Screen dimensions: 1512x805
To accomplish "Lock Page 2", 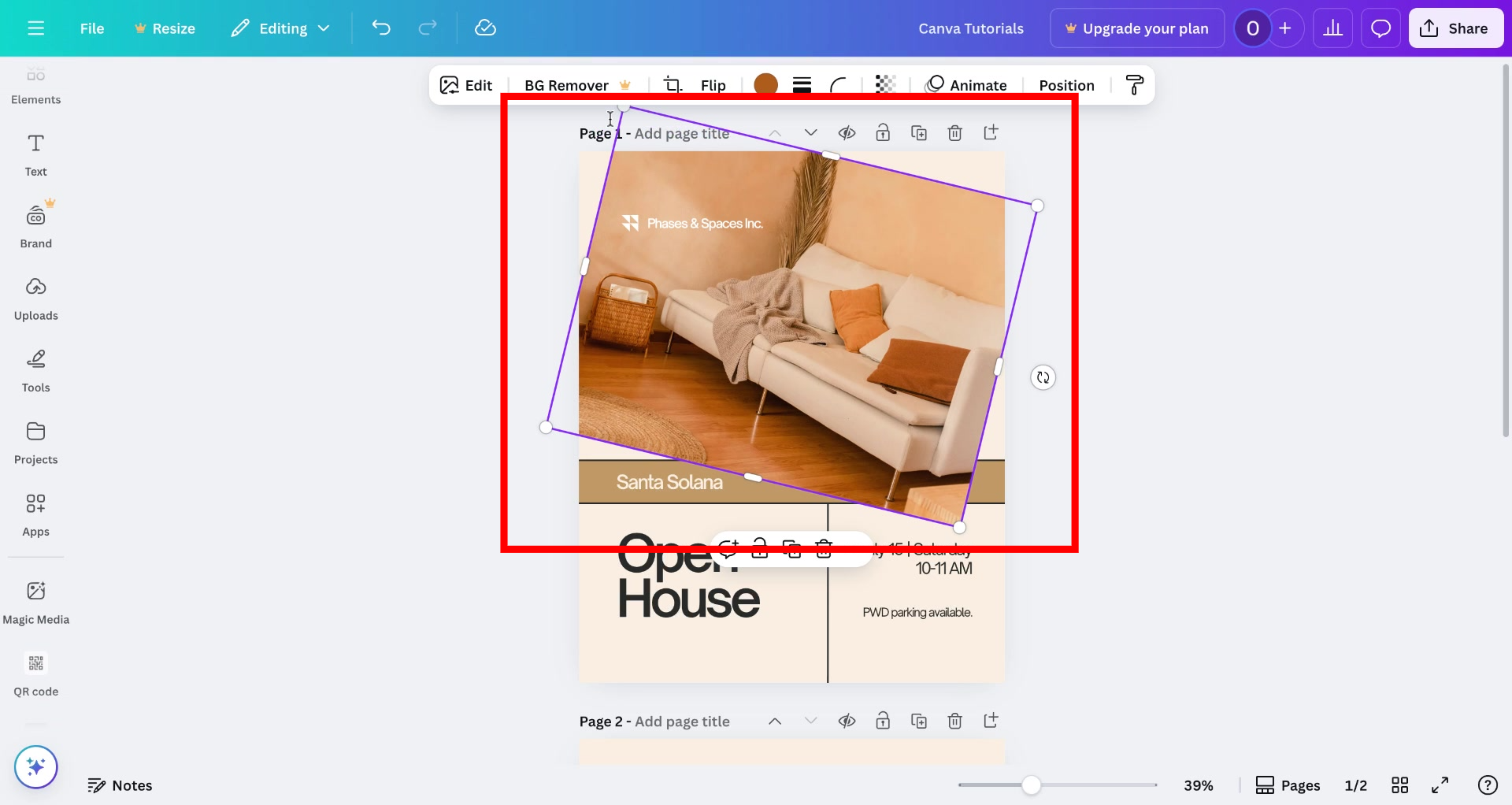I will [883, 721].
